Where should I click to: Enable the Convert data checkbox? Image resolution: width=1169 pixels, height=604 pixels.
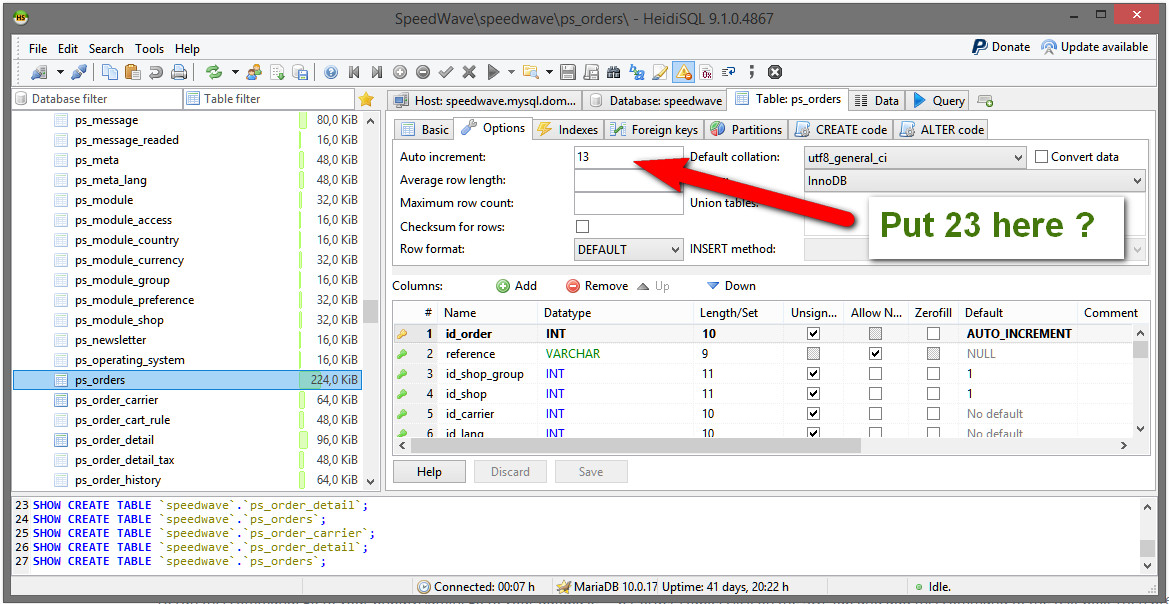click(x=1041, y=157)
